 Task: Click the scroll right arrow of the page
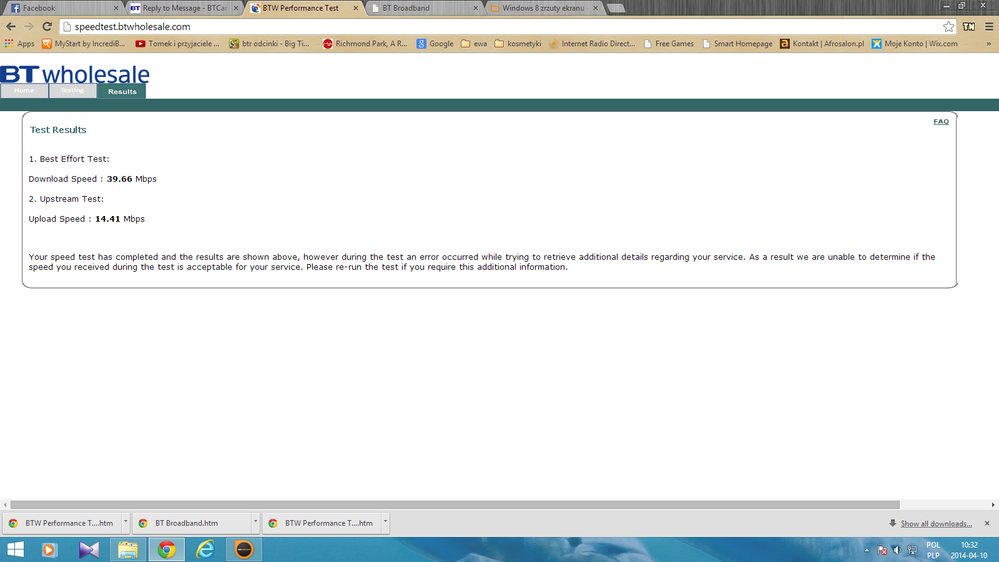pos(993,505)
